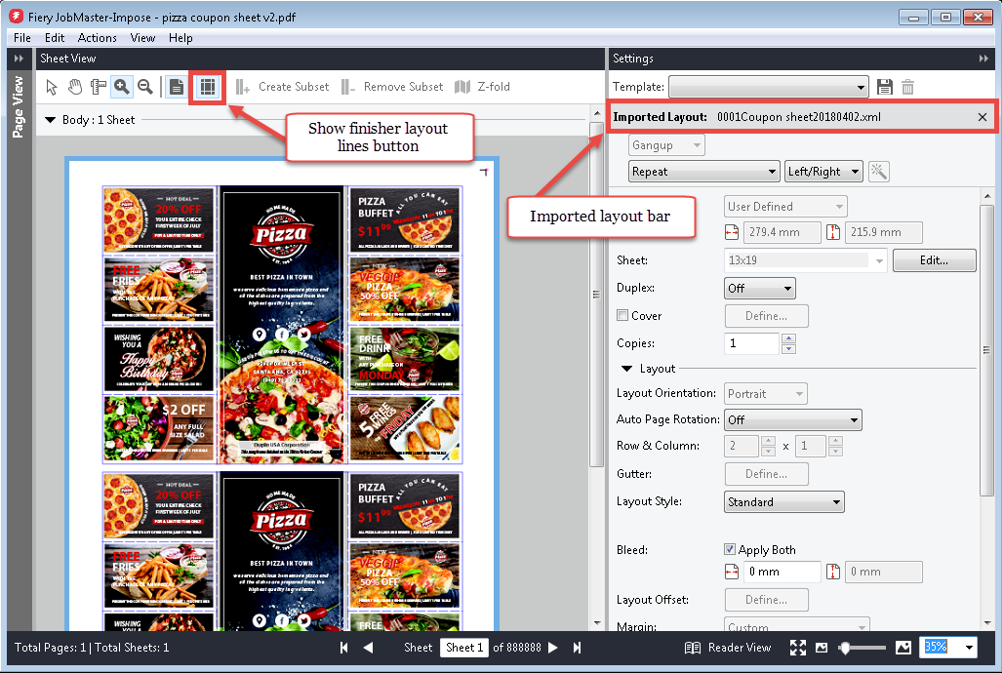Image resolution: width=1002 pixels, height=673 pixels.
Task: Toggle sheet content display icon
Action: (x=176, y=87)
